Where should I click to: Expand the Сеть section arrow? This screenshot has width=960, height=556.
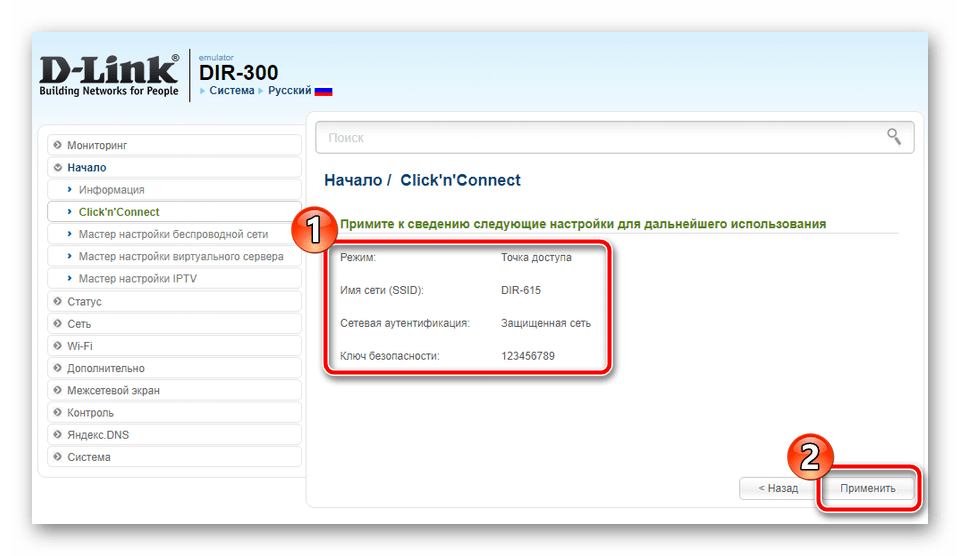click(x=58, y=323)
